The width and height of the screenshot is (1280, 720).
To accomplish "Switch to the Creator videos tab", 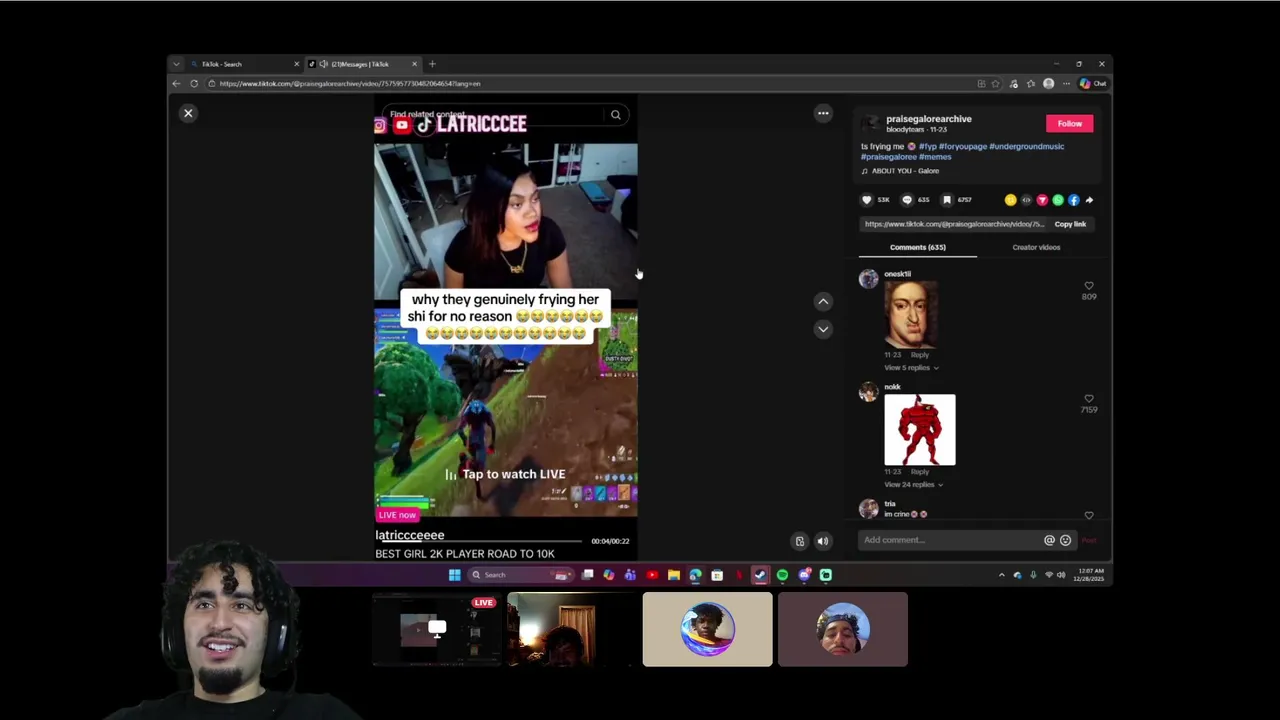I will (1036, 247).
